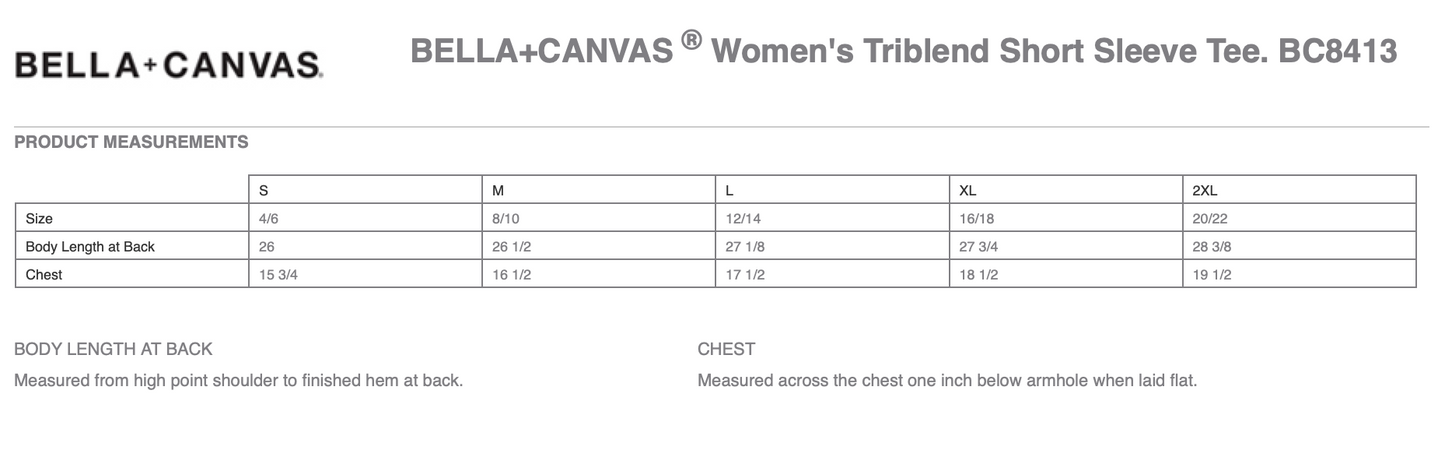Select the PRODUCT MEASUREMENTS heading

(131, 142)
